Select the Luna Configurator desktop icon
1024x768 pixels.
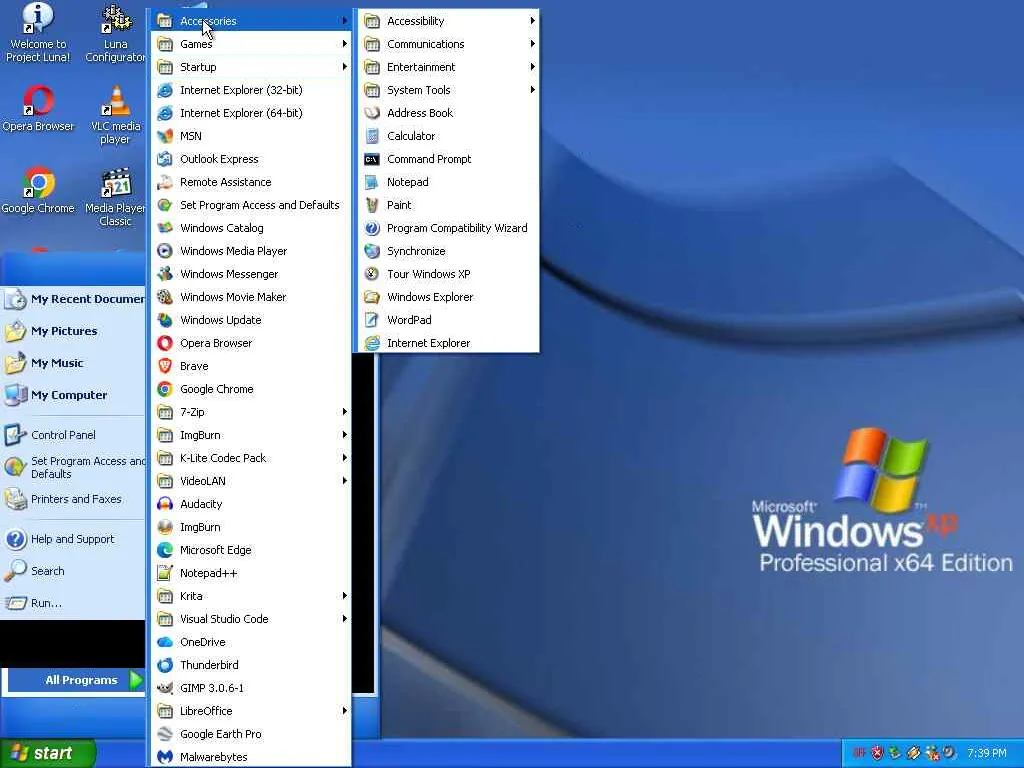(116, 33)
